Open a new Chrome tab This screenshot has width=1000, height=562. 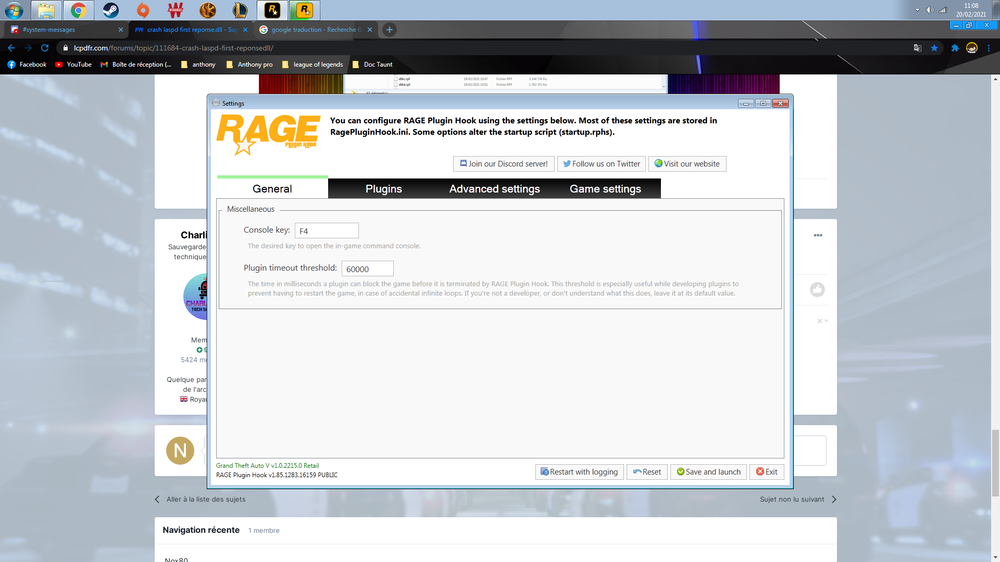[x=389, y=29]
